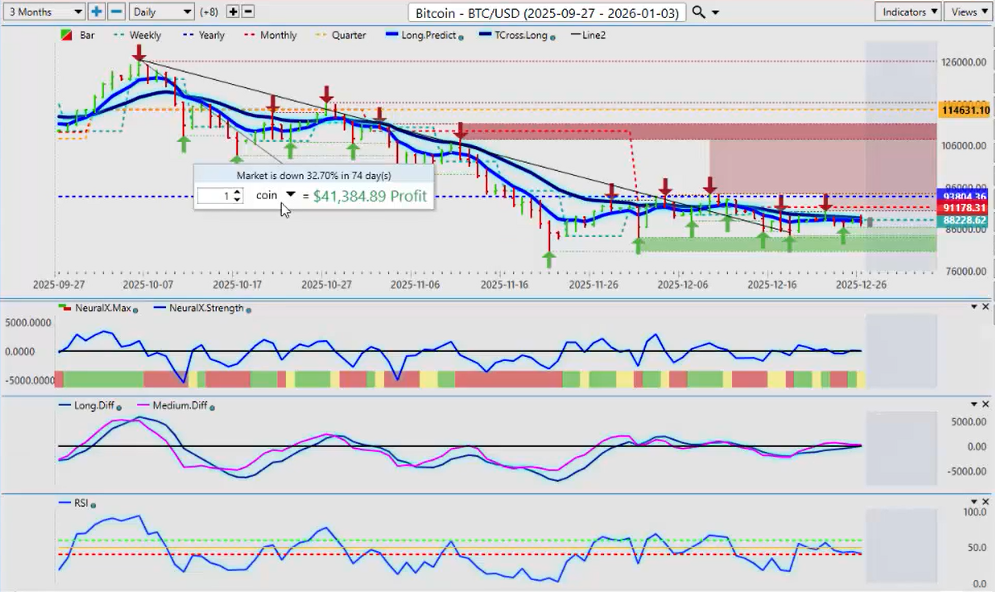Open the Indicators menu

907,12
